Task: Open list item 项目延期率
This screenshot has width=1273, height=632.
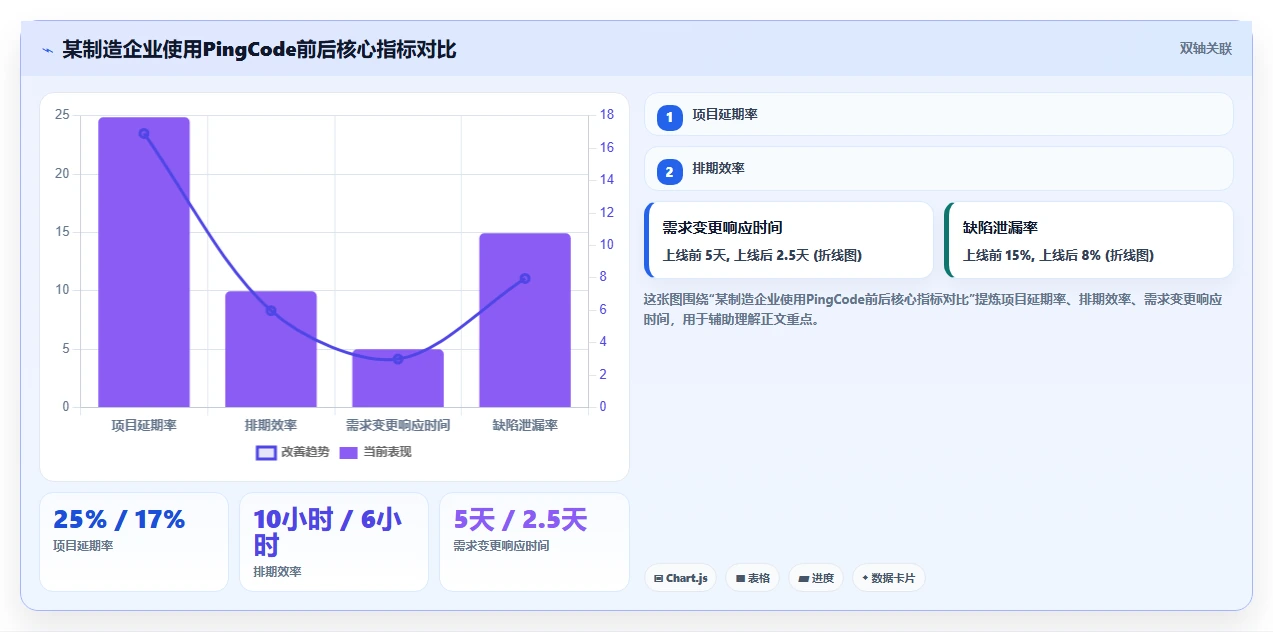Action: pos(939,114)
